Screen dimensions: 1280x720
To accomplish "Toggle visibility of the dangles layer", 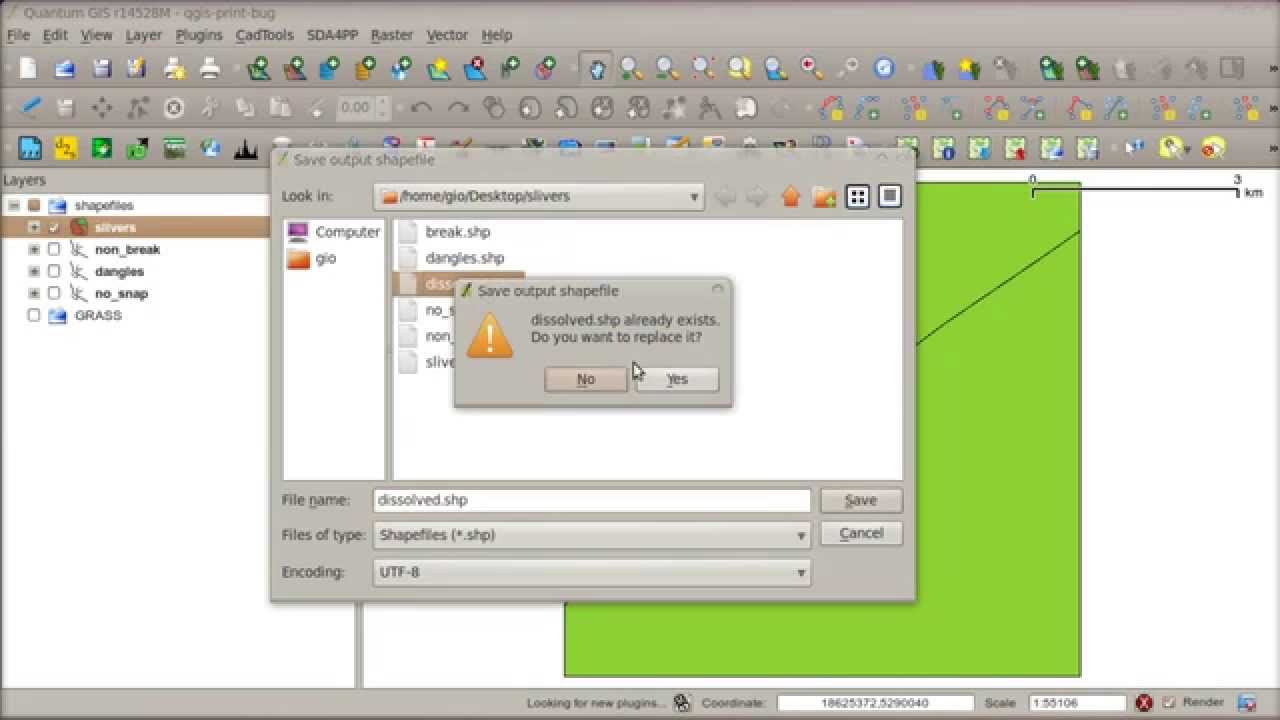I will click(x=54, y=271).
